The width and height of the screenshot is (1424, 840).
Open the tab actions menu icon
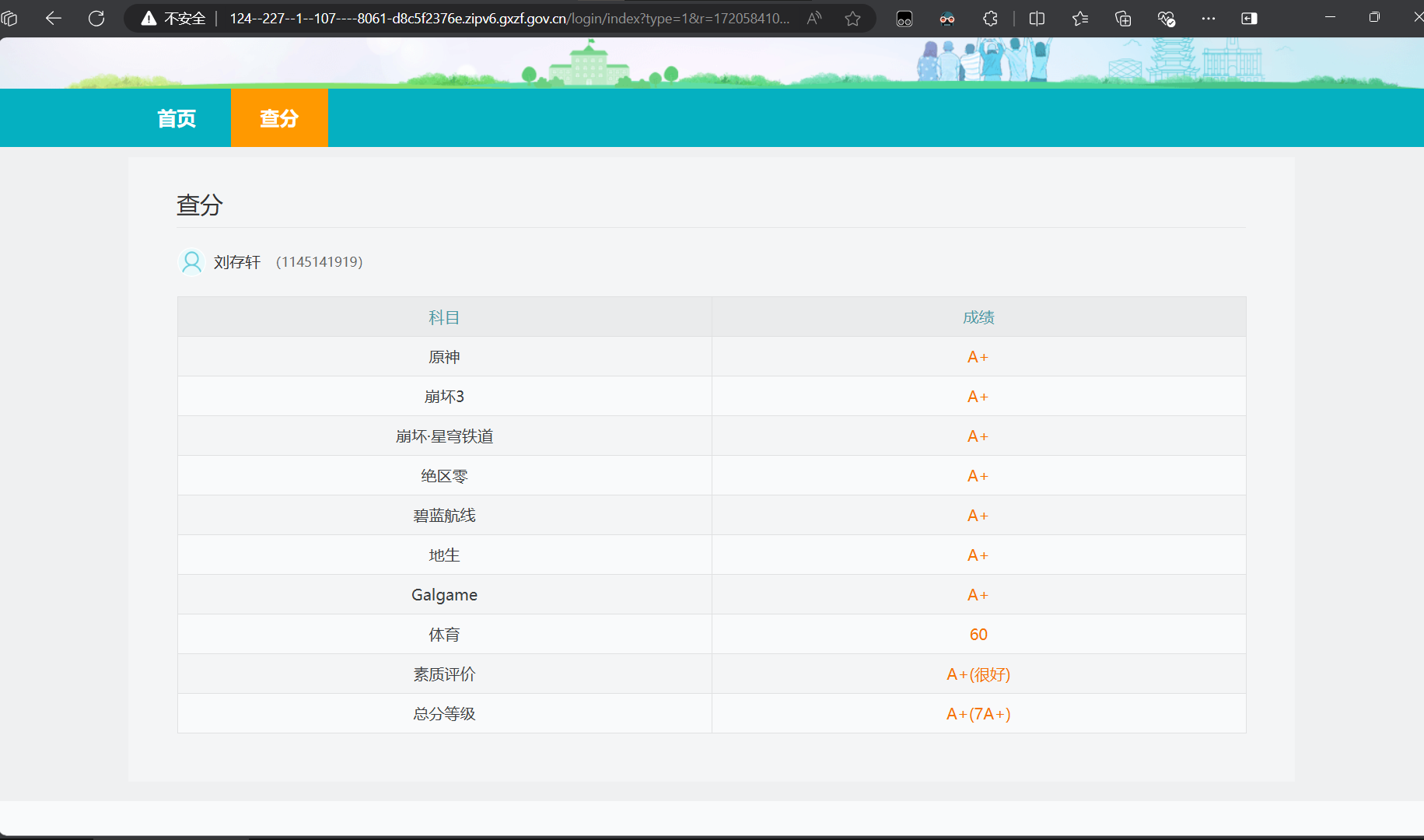point(9,18)
